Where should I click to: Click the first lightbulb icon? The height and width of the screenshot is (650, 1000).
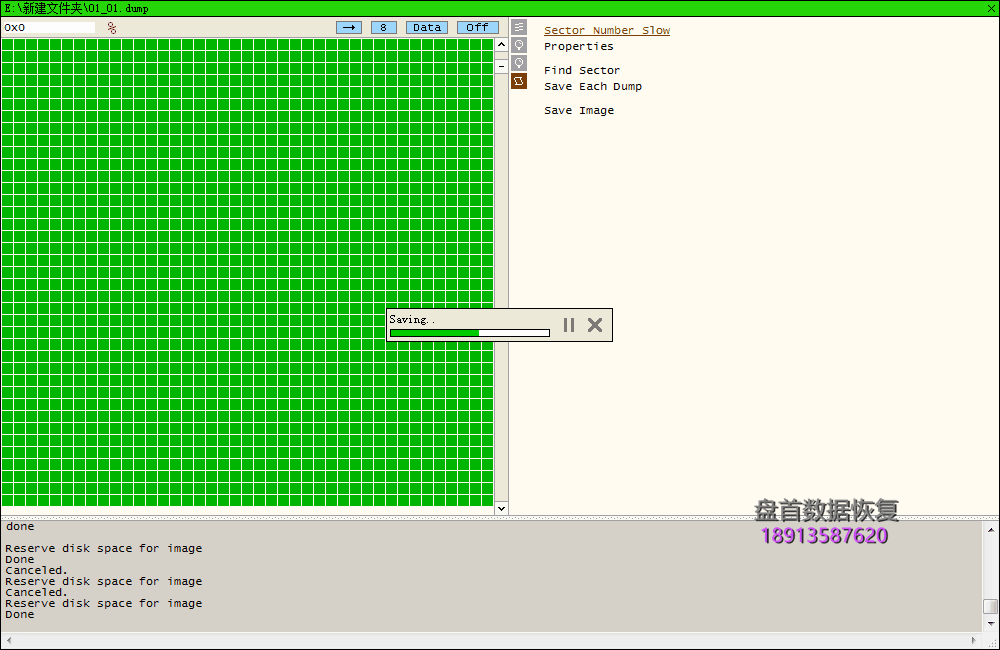tap(519, 45)
